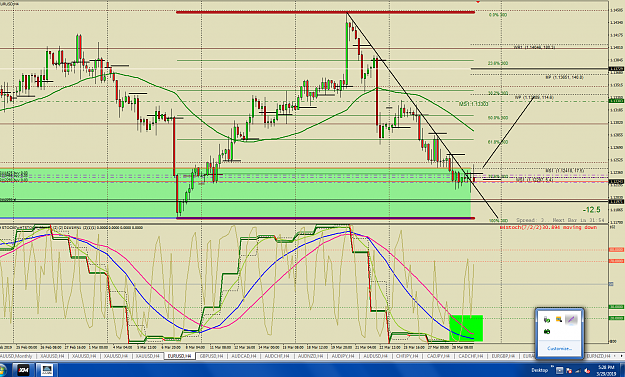Click the 100% Fibonacci level label
The width and height of the screenshot is (625, 377).
click(498, 220)
